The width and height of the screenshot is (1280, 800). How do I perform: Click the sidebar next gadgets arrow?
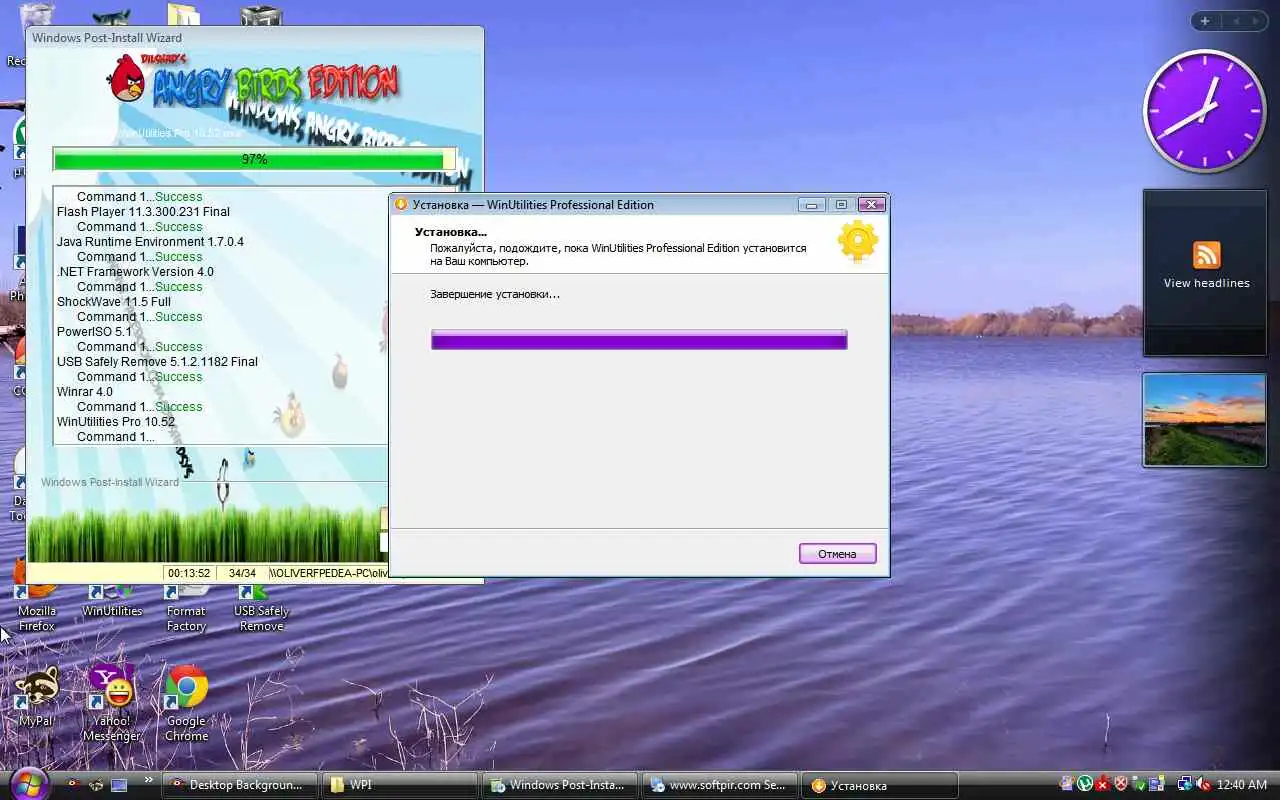coord(1256,21)
